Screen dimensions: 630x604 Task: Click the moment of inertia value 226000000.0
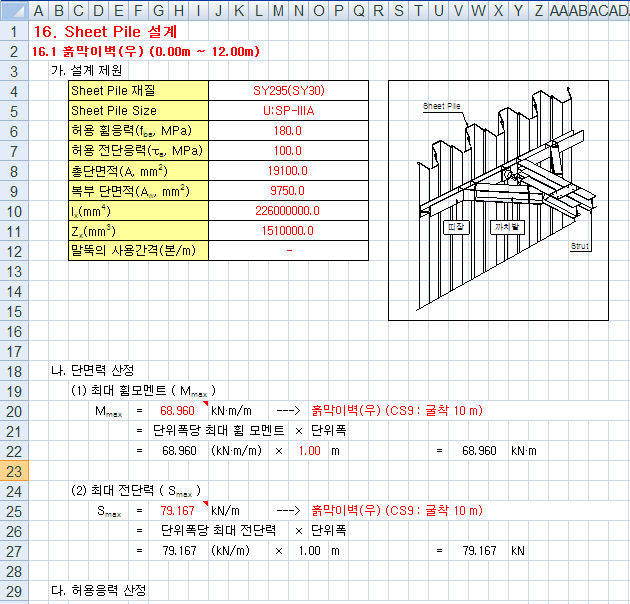pos(288,210)
